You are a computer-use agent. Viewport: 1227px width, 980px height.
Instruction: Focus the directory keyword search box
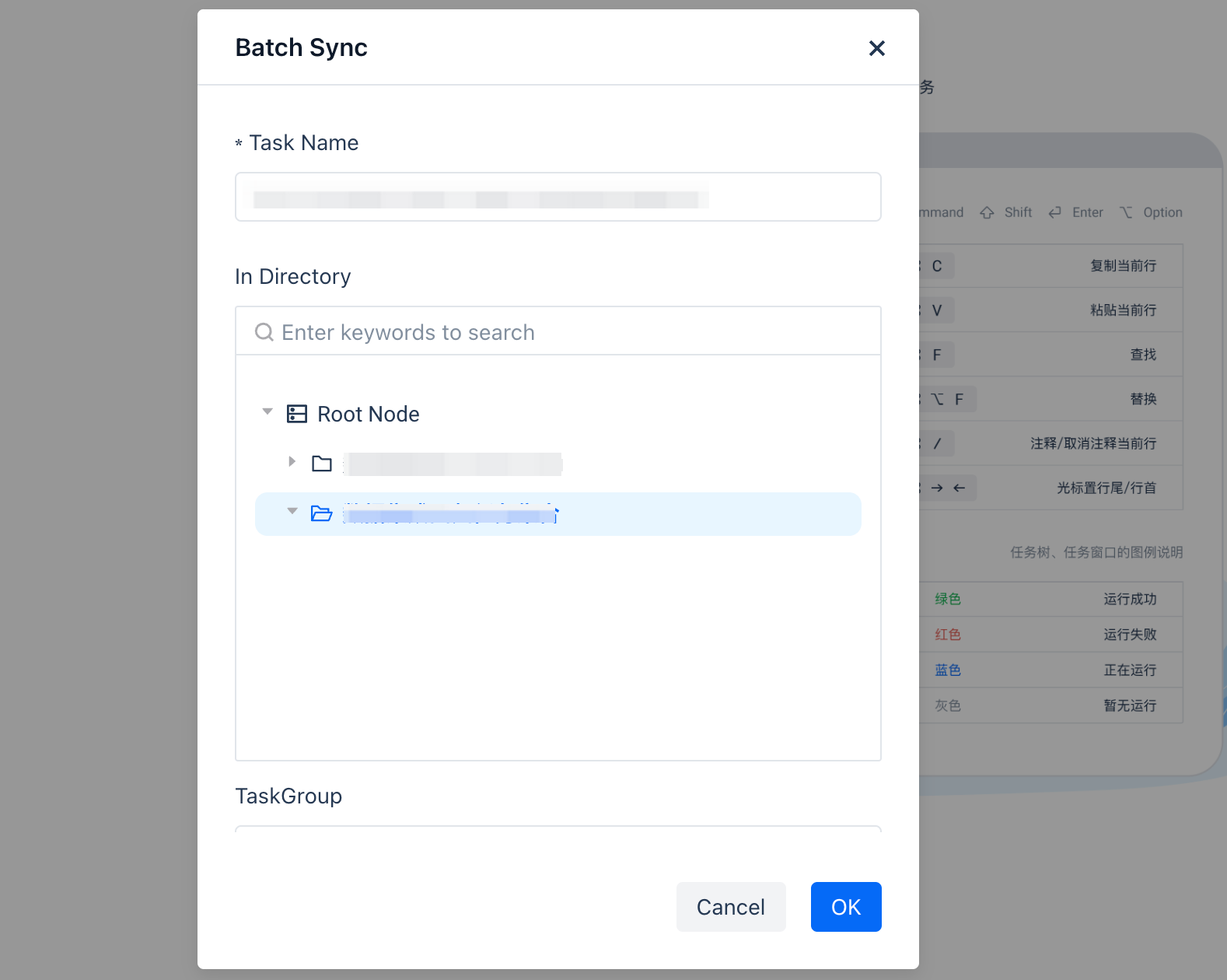tap(568, 332)
